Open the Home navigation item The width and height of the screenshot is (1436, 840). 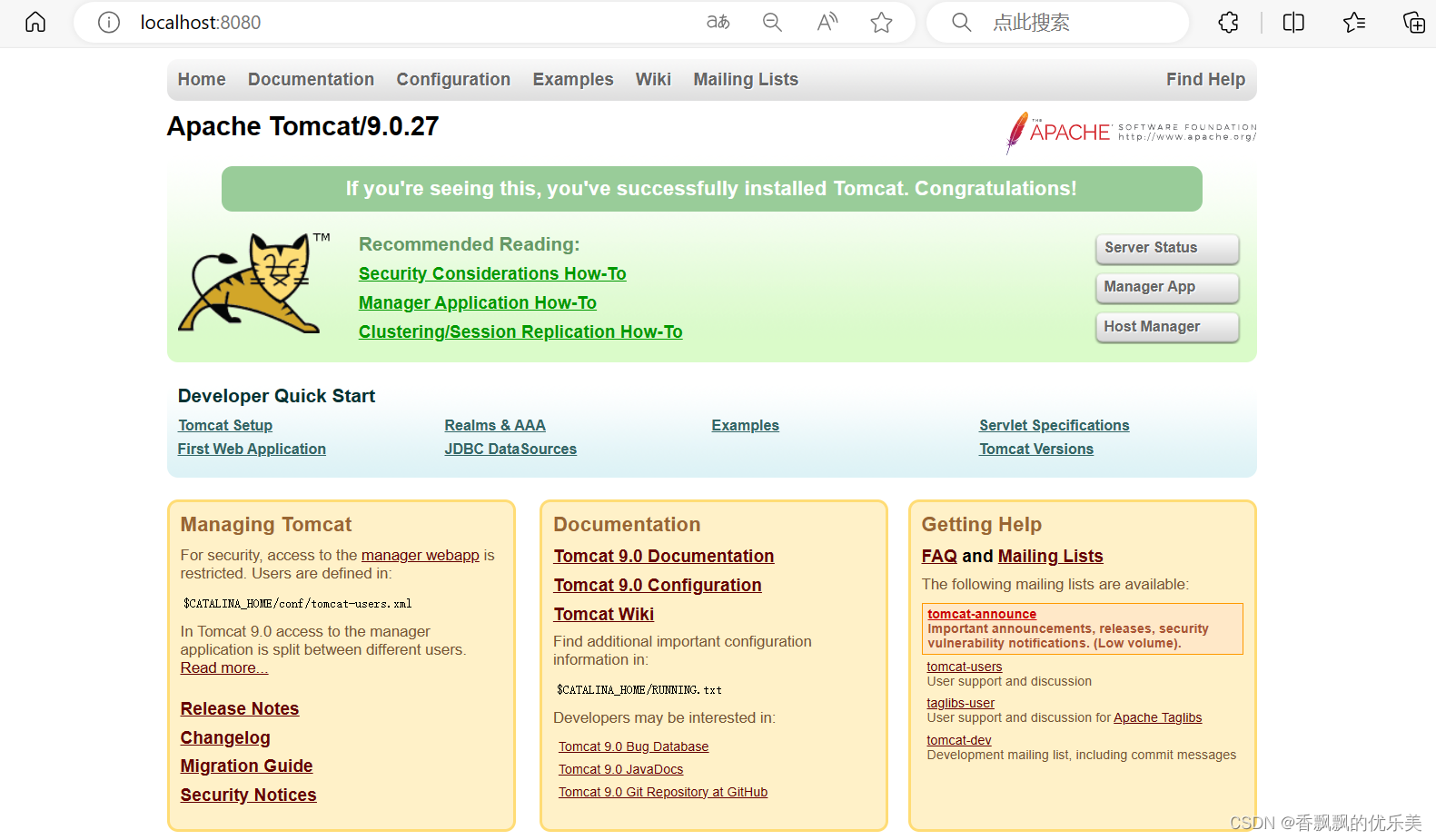(202, 79)
